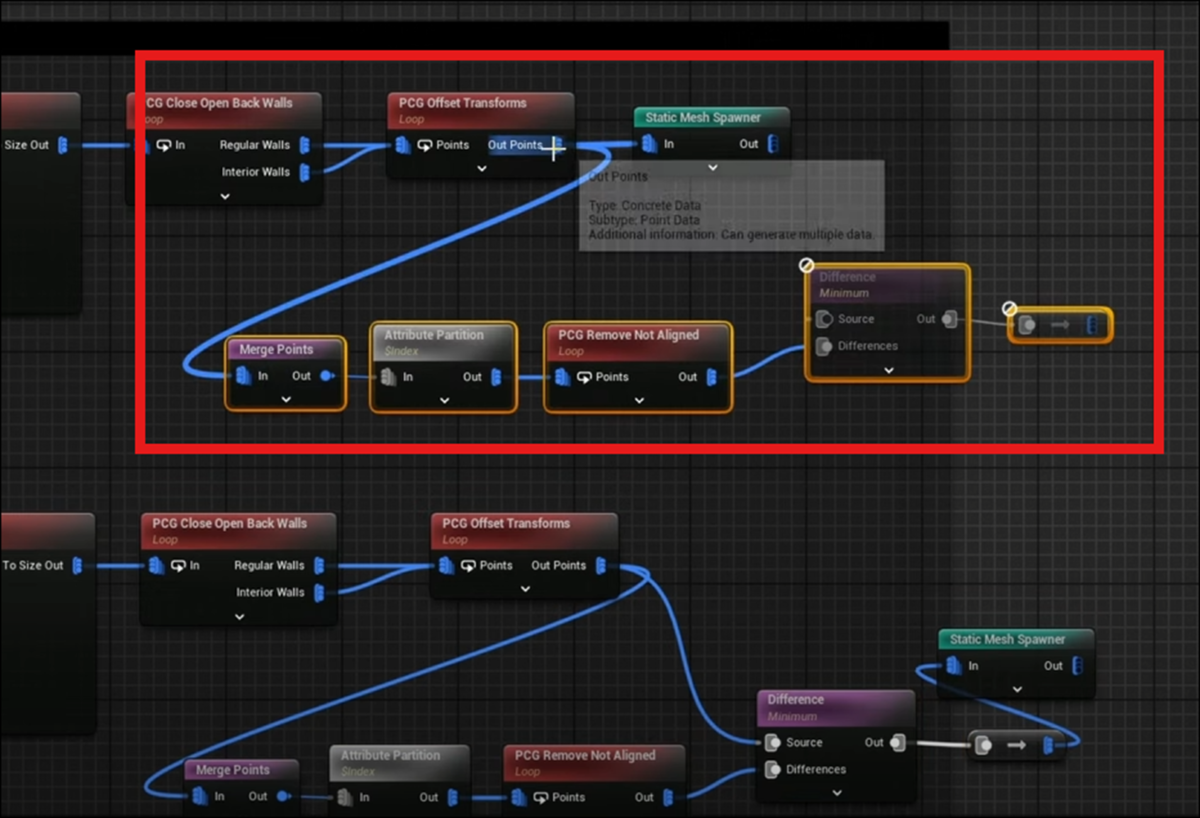This screenshot has width=1200, height=818.
Task: Select orange-outlined Attribute Partition node title
Action: click(434, 334)
